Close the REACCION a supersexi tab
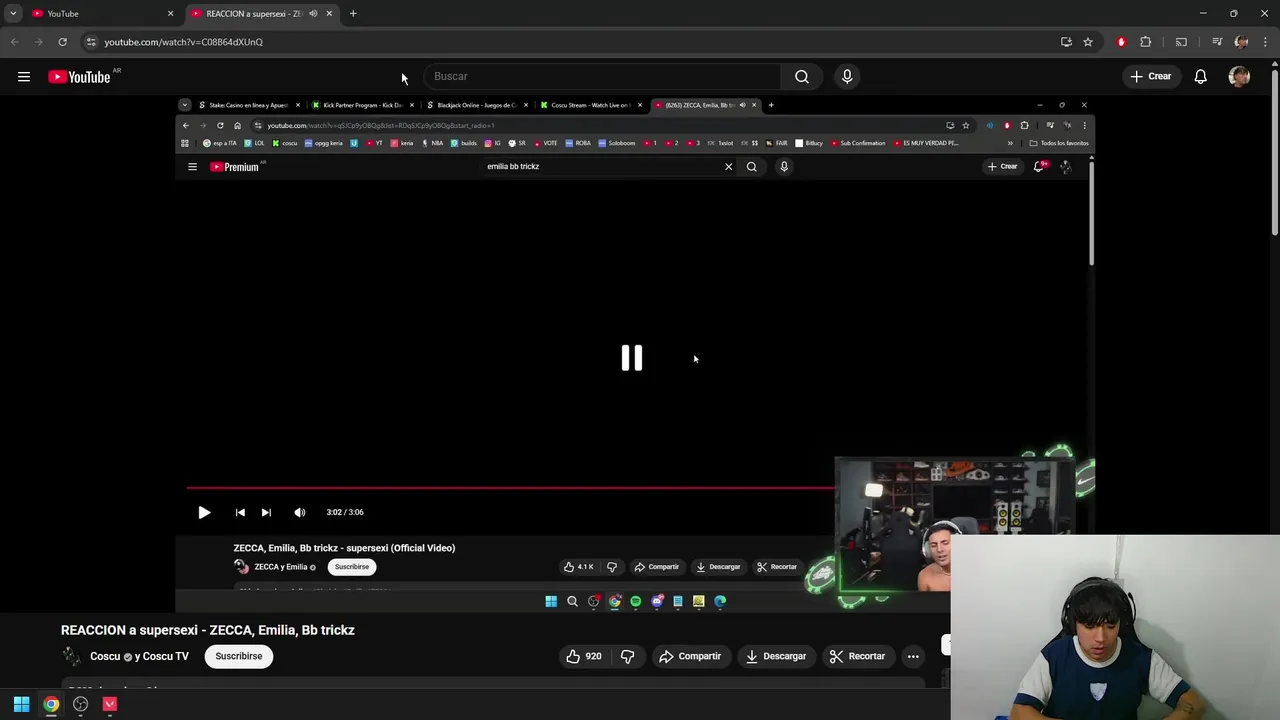This screenshot has width=1280, height=720. coord(329,14)
